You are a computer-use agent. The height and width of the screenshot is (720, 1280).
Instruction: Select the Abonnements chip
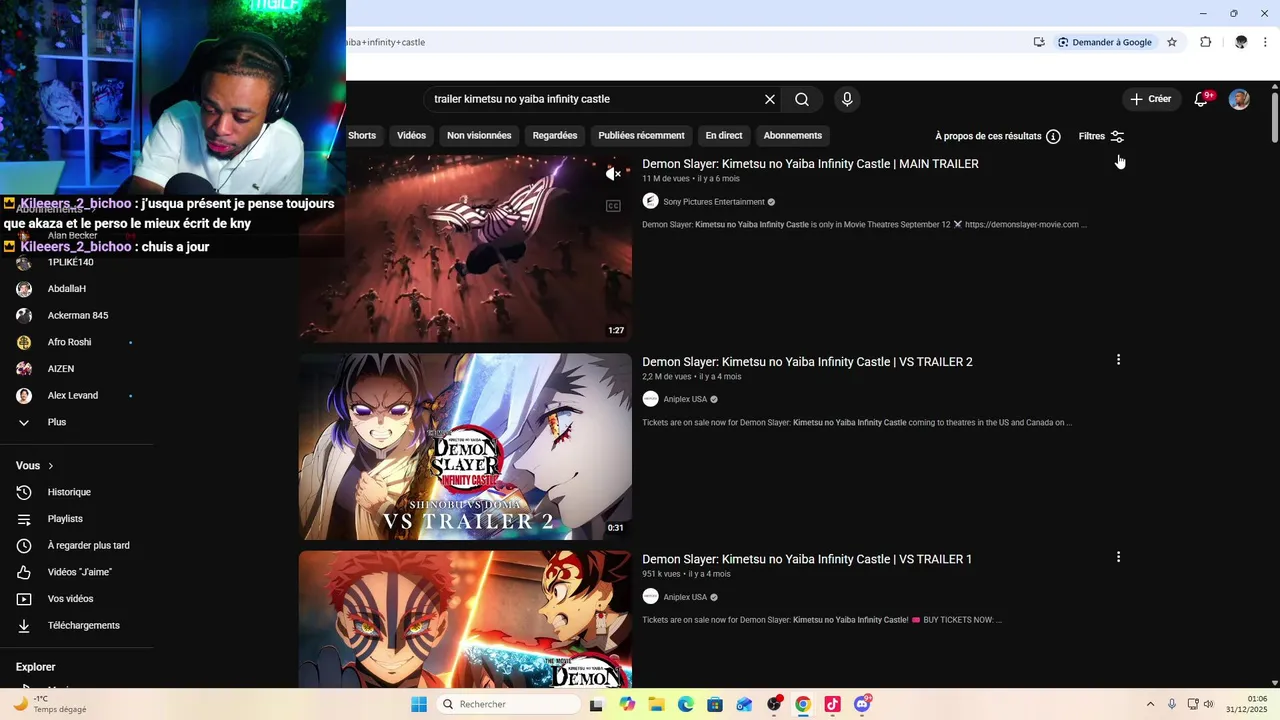pyautogui.click(x=793, y=136)
